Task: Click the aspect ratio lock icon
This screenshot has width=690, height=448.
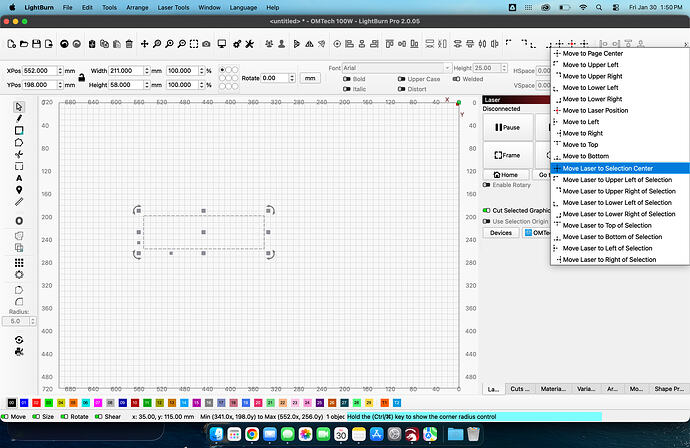Action: 81,78
